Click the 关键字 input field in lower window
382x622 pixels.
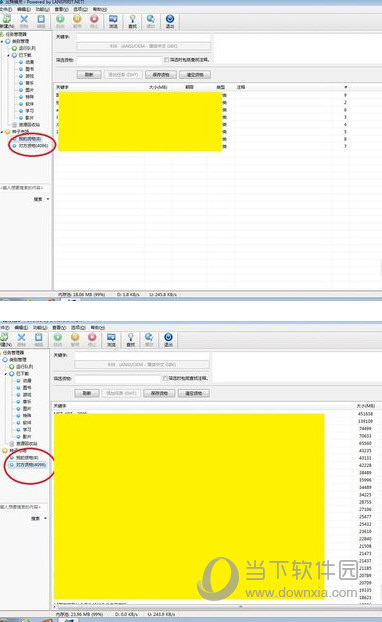(142, 355)
